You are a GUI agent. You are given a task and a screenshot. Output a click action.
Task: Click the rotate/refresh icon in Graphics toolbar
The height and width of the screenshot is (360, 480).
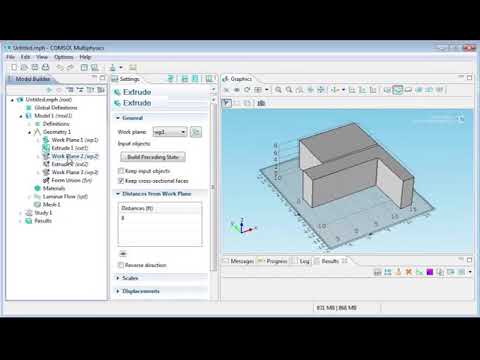click(x=247, y=90)
